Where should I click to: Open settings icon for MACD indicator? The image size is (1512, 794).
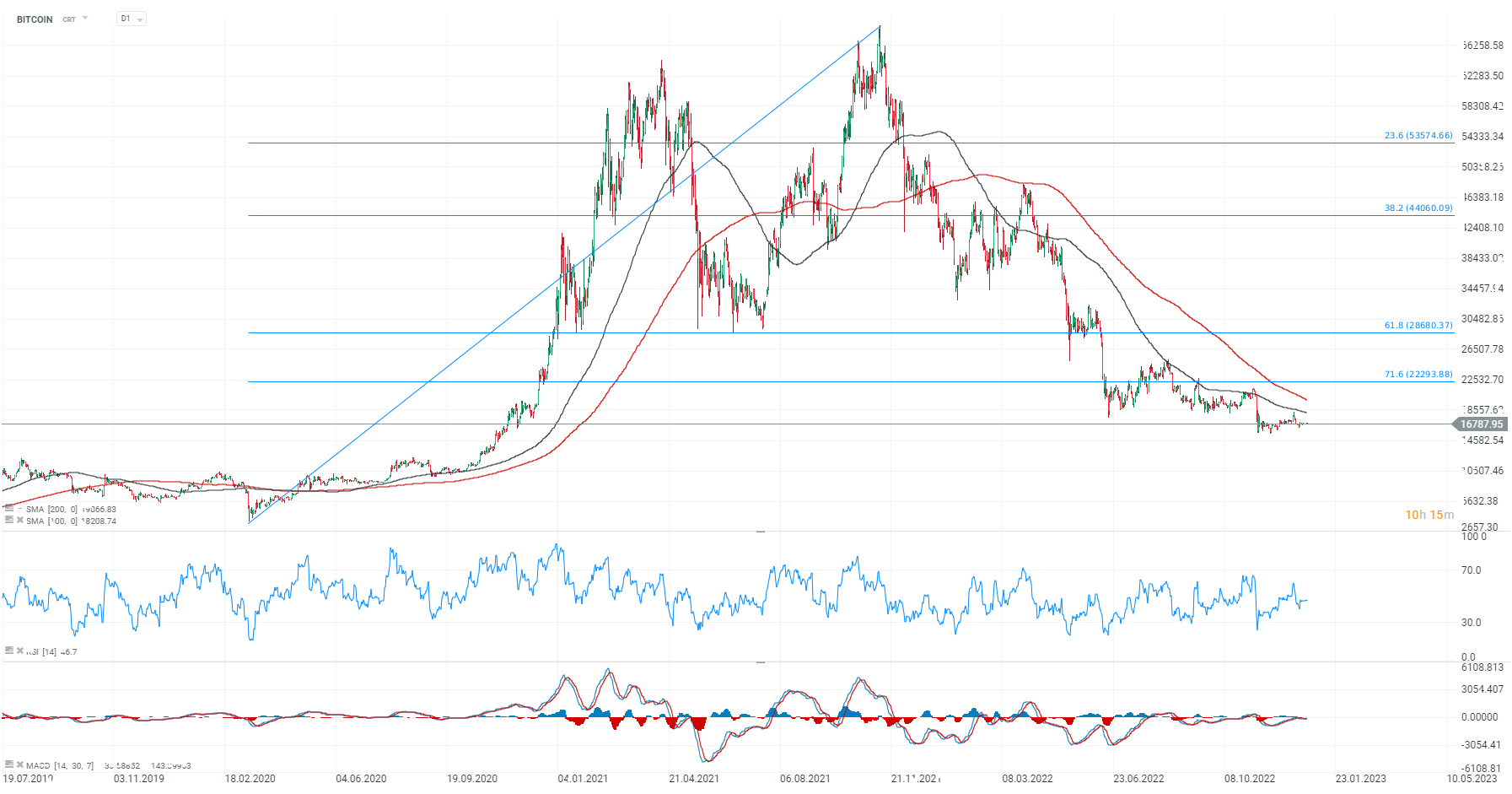(x=9, y=764)
